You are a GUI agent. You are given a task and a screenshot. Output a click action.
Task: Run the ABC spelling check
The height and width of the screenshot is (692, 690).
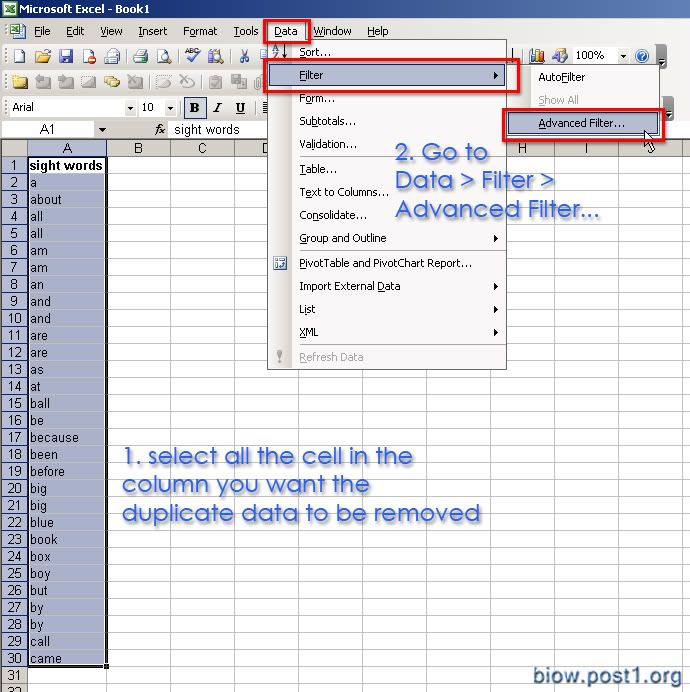192,56
